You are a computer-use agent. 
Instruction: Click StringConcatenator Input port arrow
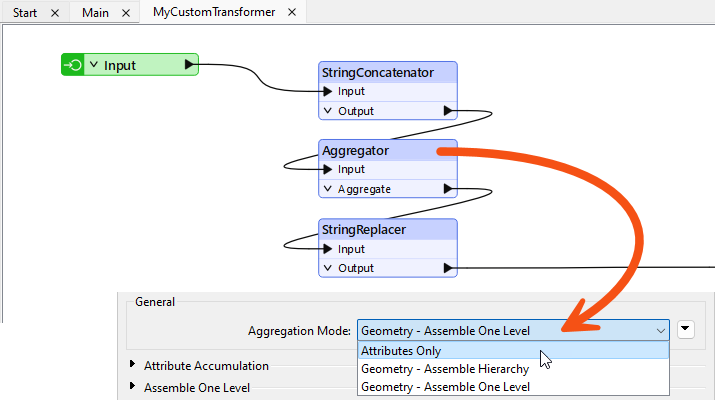point(328,92)
